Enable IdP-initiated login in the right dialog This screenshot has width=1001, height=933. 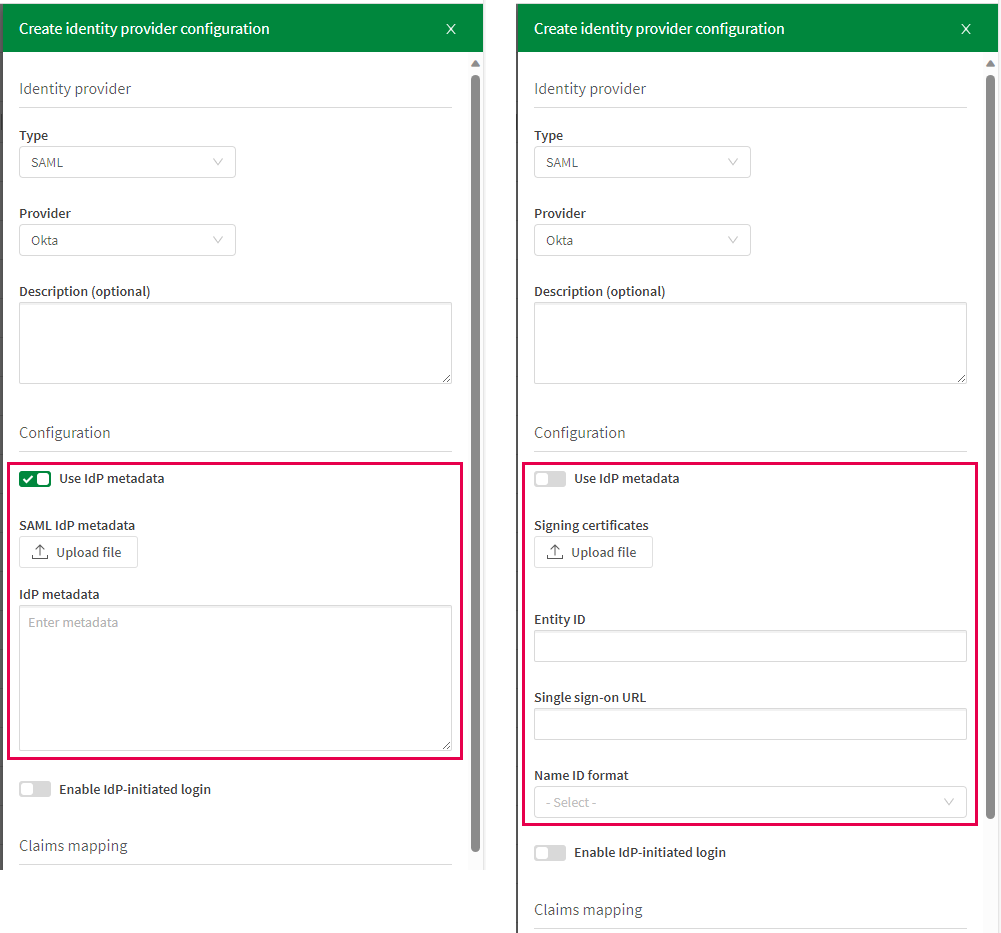coord(549,852)
